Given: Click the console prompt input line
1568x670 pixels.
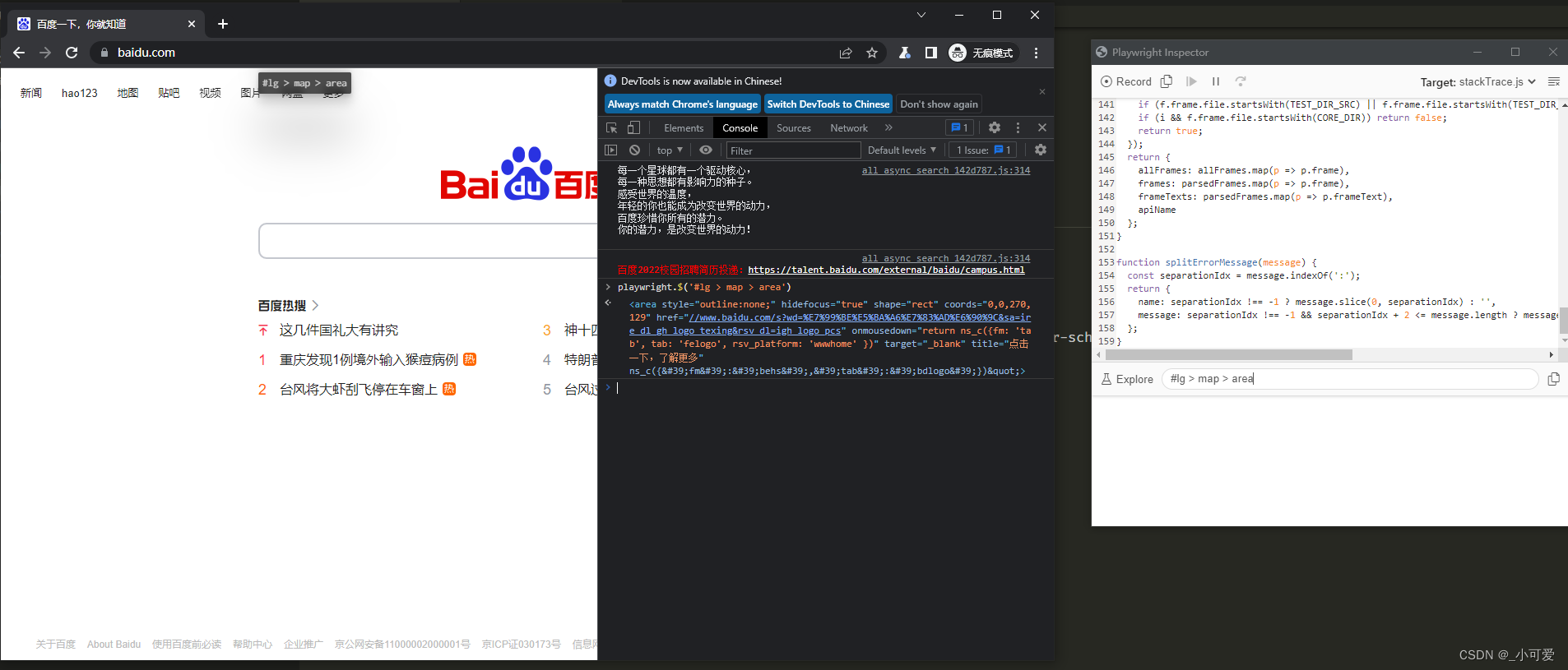Looking at the screenshot, I should click(x=831, y=387).
